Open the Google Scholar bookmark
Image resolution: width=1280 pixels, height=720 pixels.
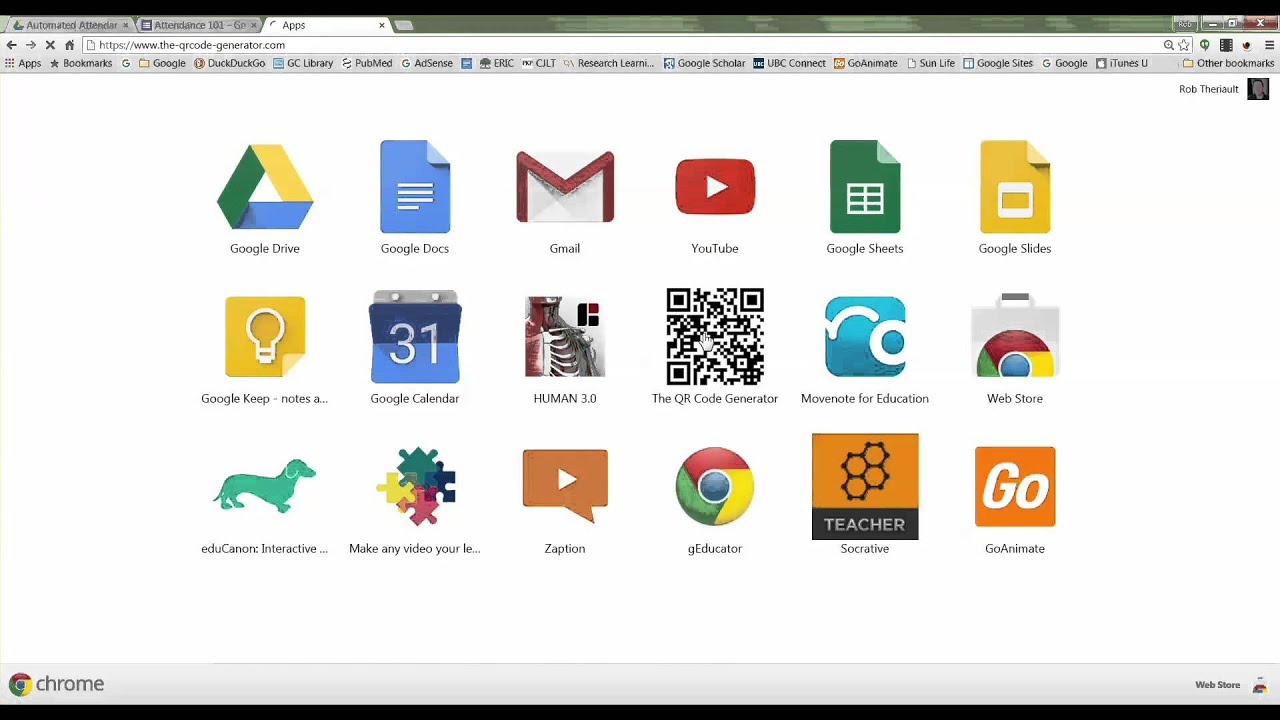[704, 63]
